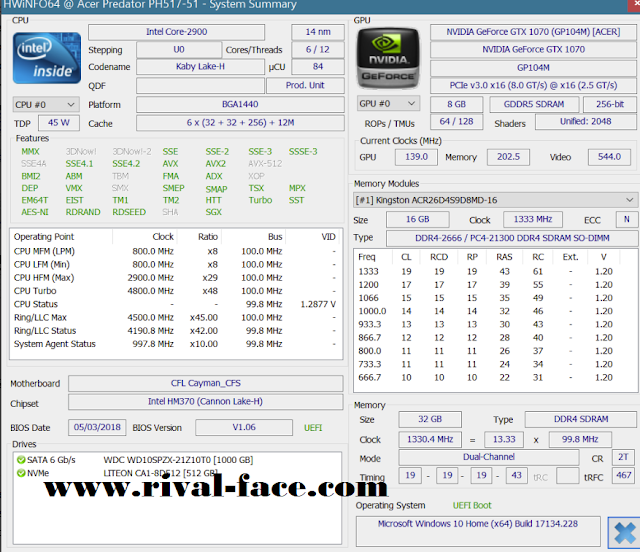Click the green UEFI Boot label

click(472, 505)
